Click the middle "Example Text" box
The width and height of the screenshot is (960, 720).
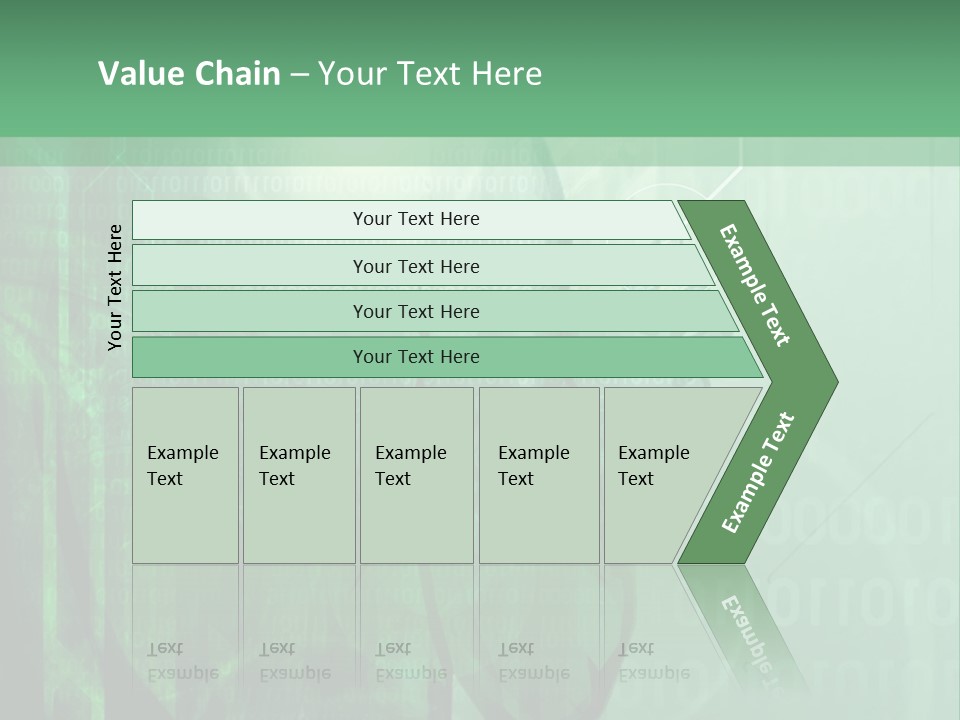pos(415,475)
